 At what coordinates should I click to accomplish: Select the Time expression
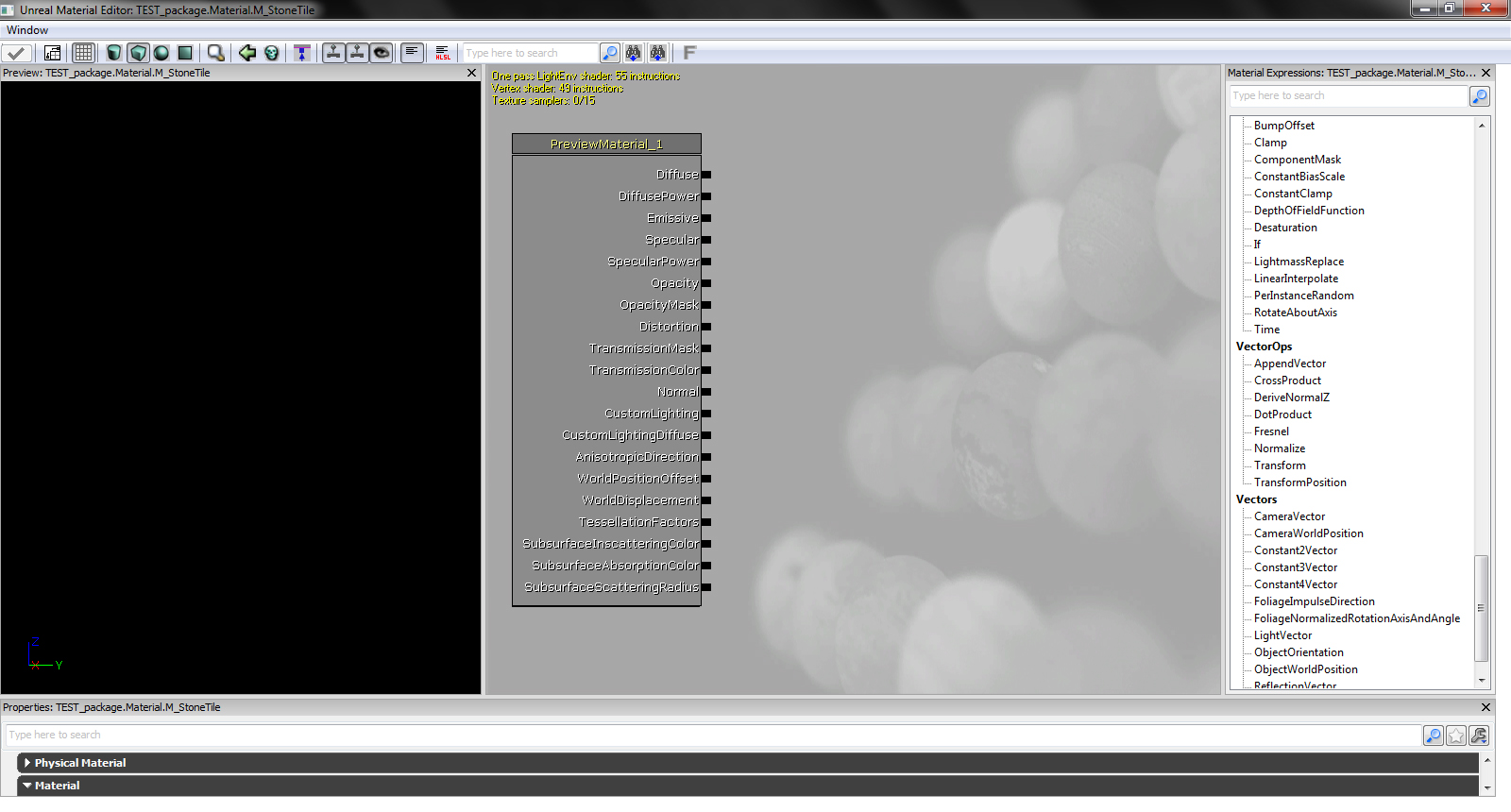click(x=1266, y=330)
